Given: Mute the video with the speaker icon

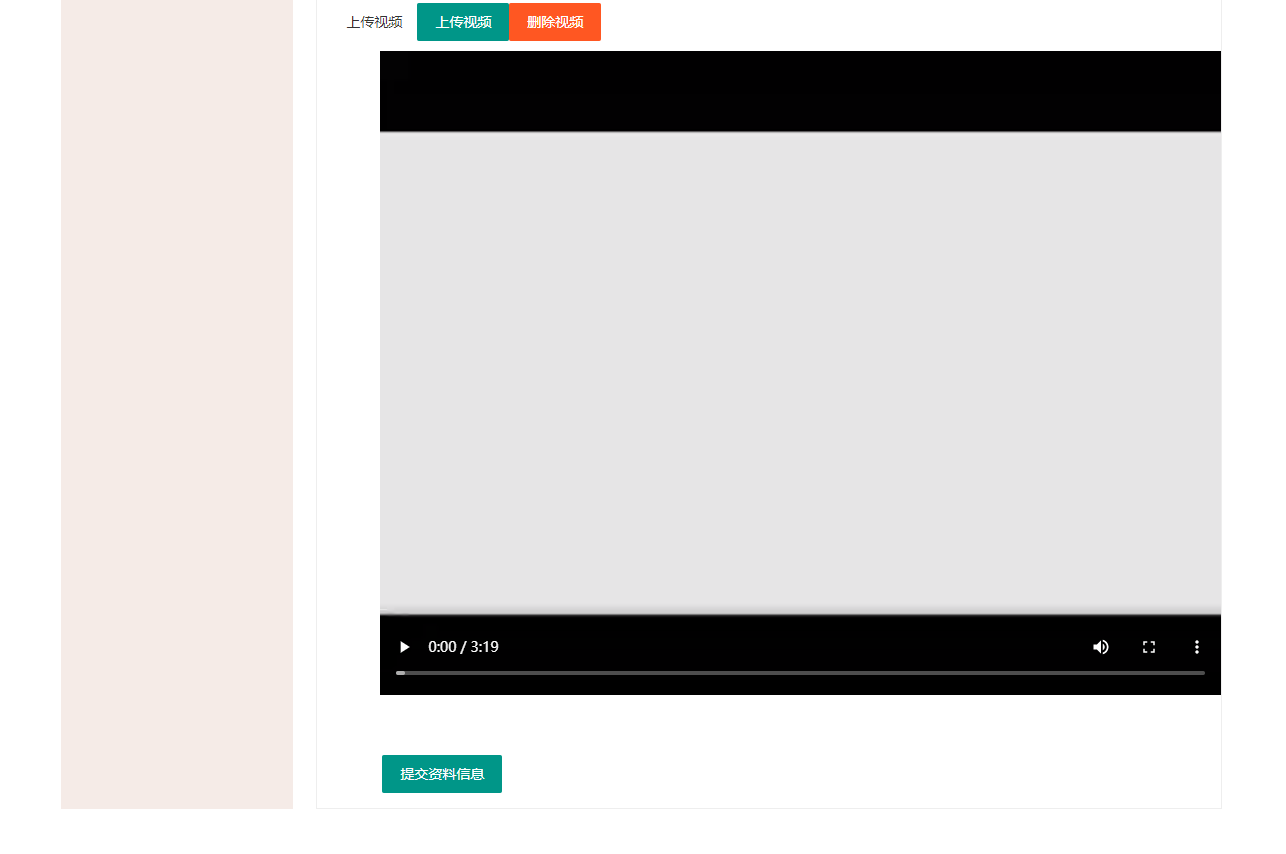Looking at the screenshot, I should [1101, 647].
